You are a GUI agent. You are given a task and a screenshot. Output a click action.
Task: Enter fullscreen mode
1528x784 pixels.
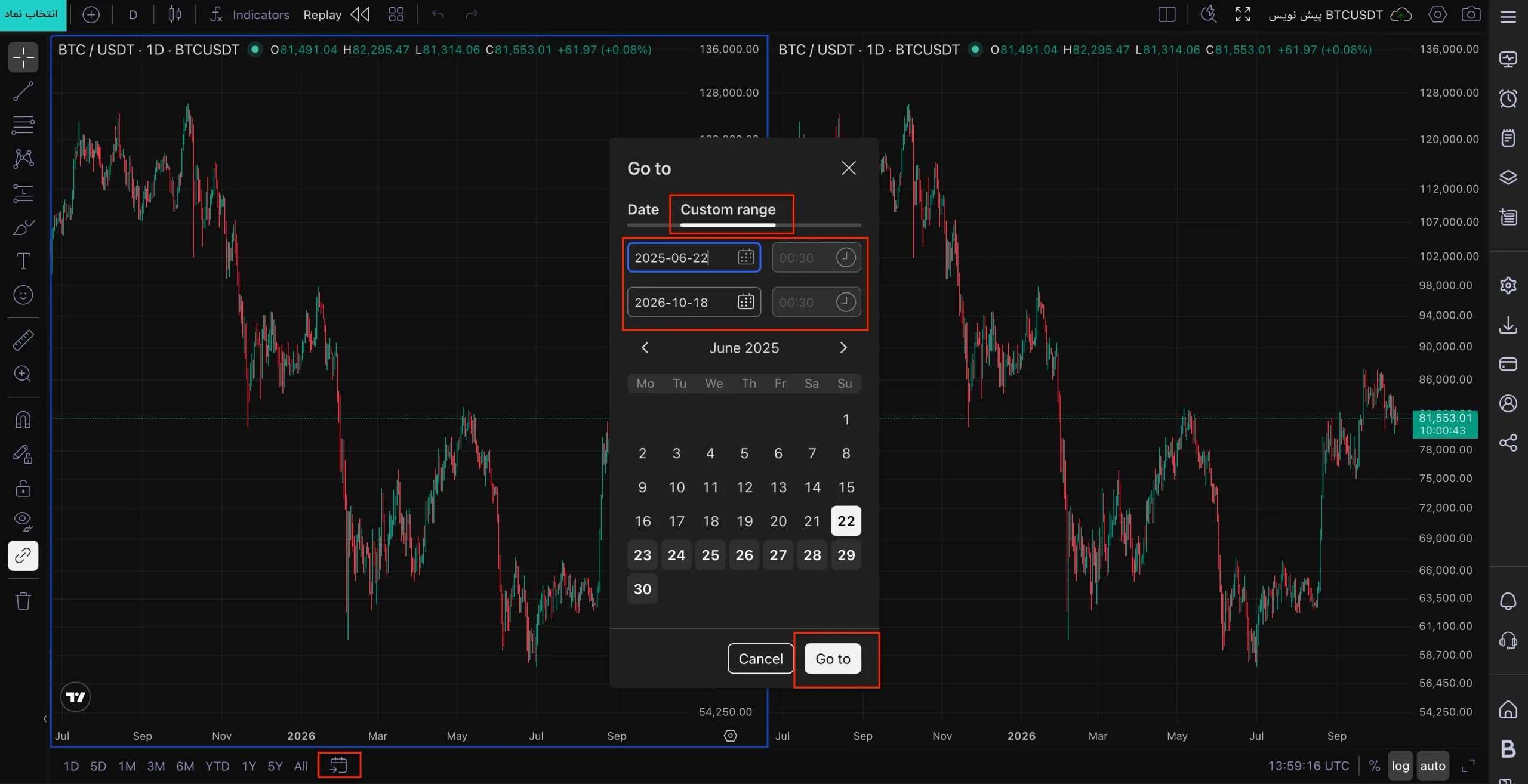click(1243, 14)
